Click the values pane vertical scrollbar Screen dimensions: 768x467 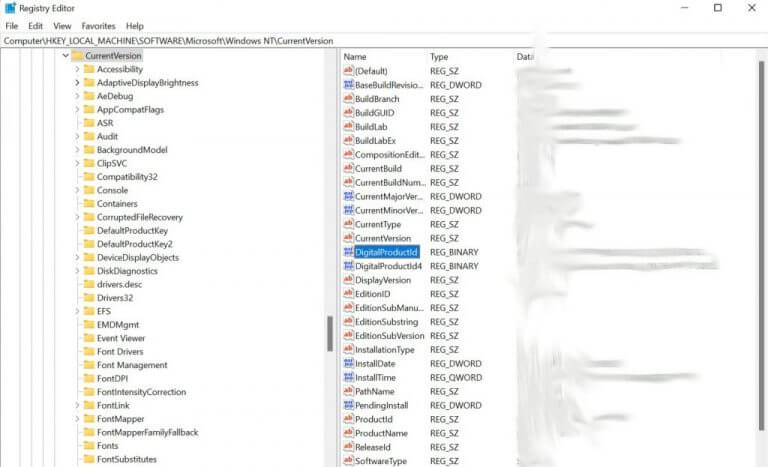point(762,246)
